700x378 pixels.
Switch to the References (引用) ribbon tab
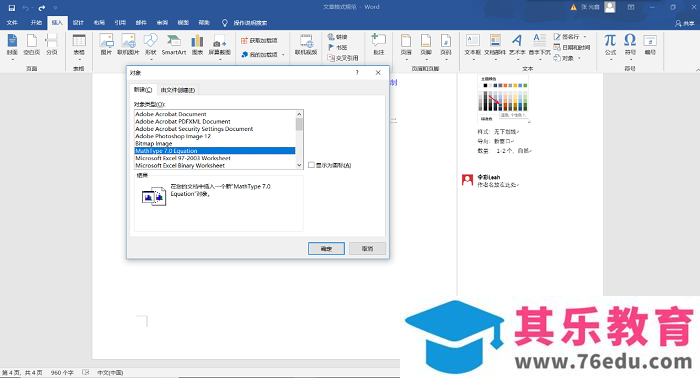tap(120, 23)
